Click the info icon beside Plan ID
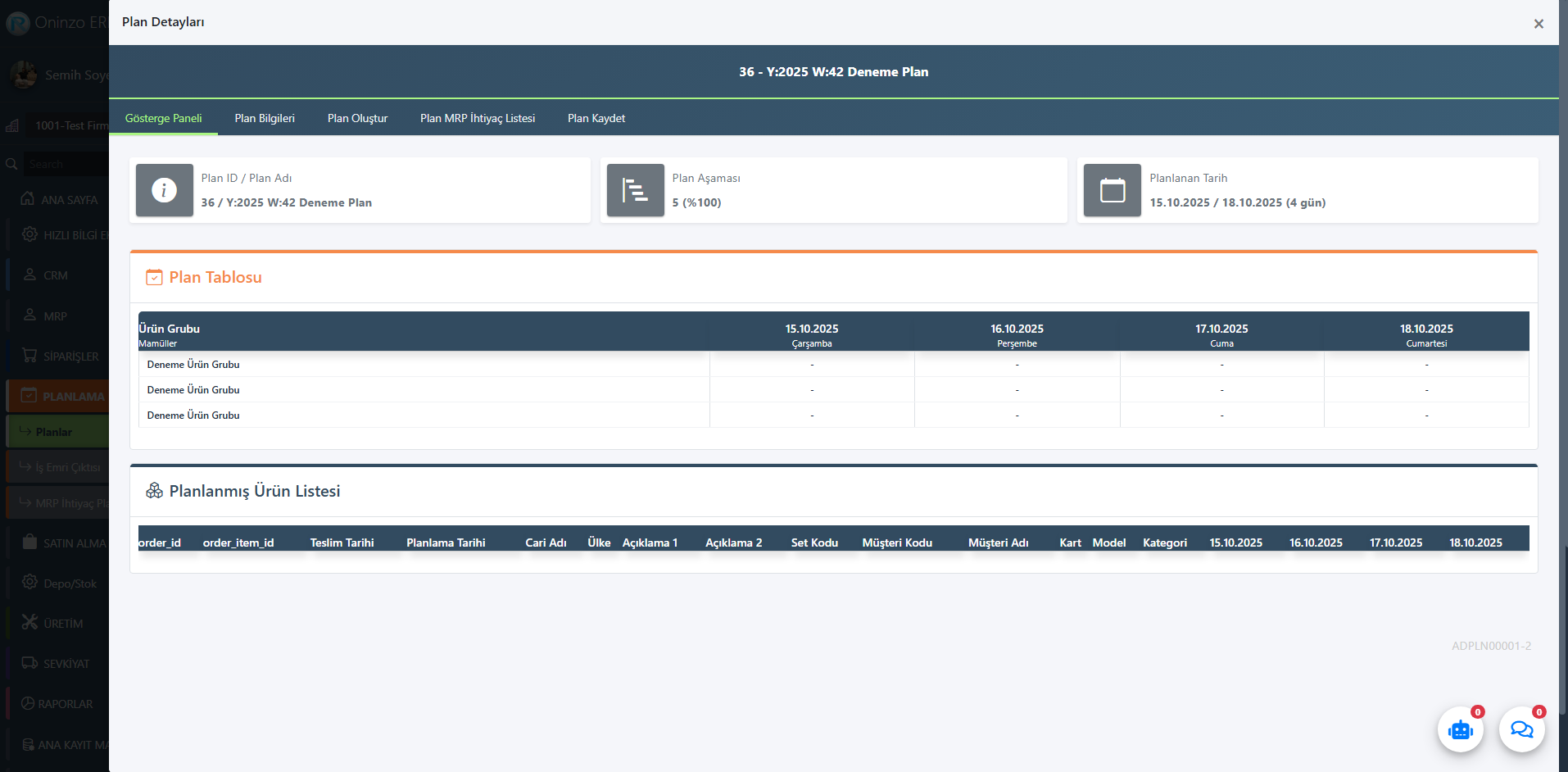 (164, 190)
